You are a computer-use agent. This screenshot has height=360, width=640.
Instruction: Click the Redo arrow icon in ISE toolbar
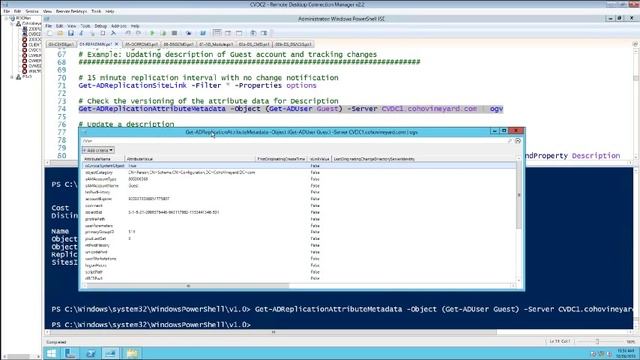(138, 33)
